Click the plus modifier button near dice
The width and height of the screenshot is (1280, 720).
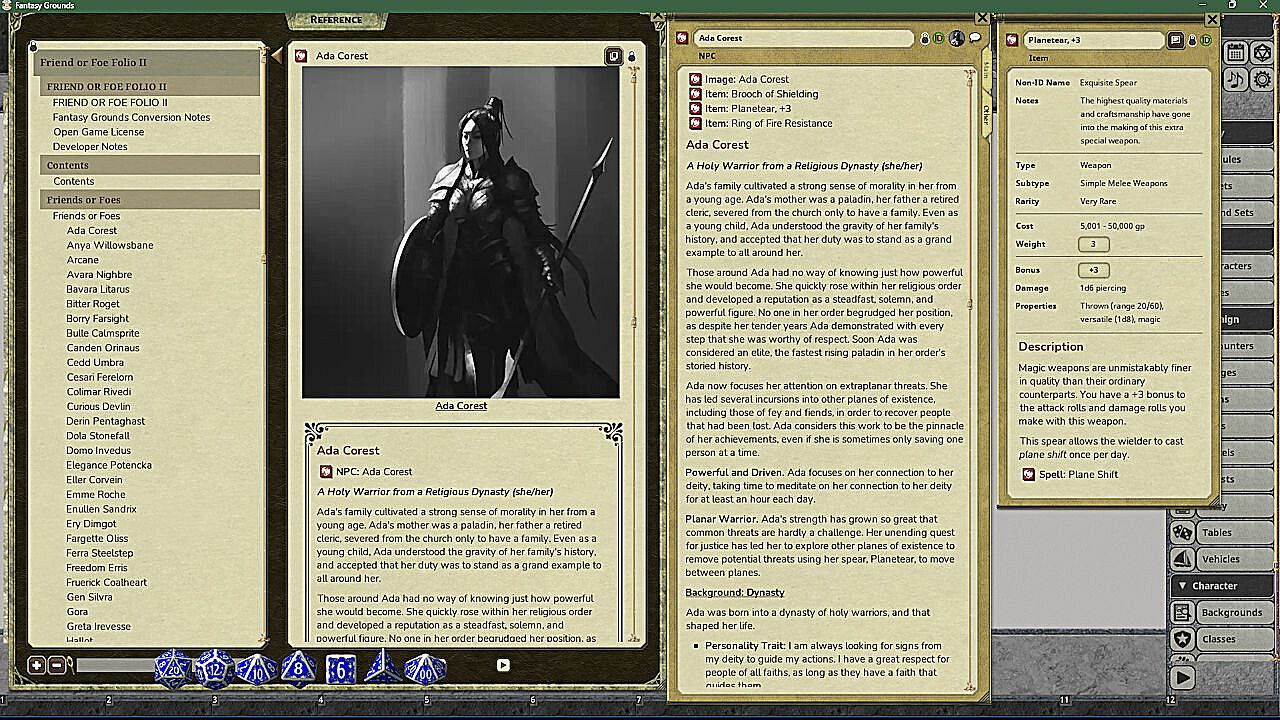coord(37,665)
